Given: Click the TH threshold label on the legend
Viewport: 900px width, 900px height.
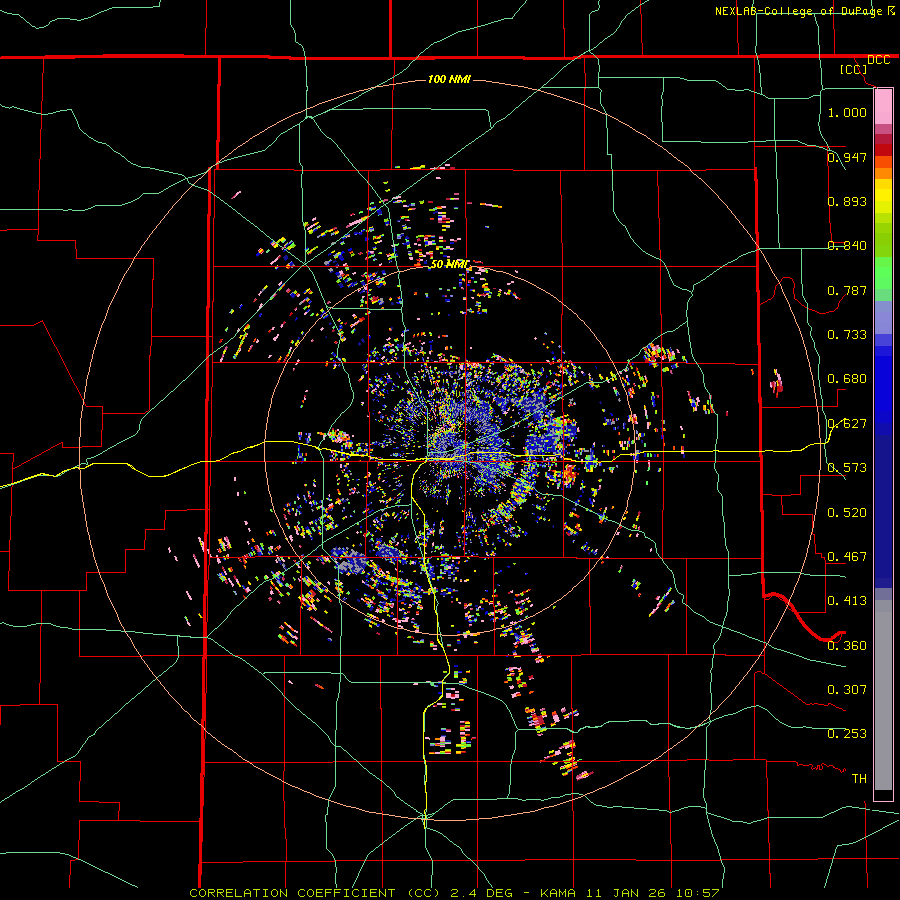Looking at the screenshot, I should [859, 779].
